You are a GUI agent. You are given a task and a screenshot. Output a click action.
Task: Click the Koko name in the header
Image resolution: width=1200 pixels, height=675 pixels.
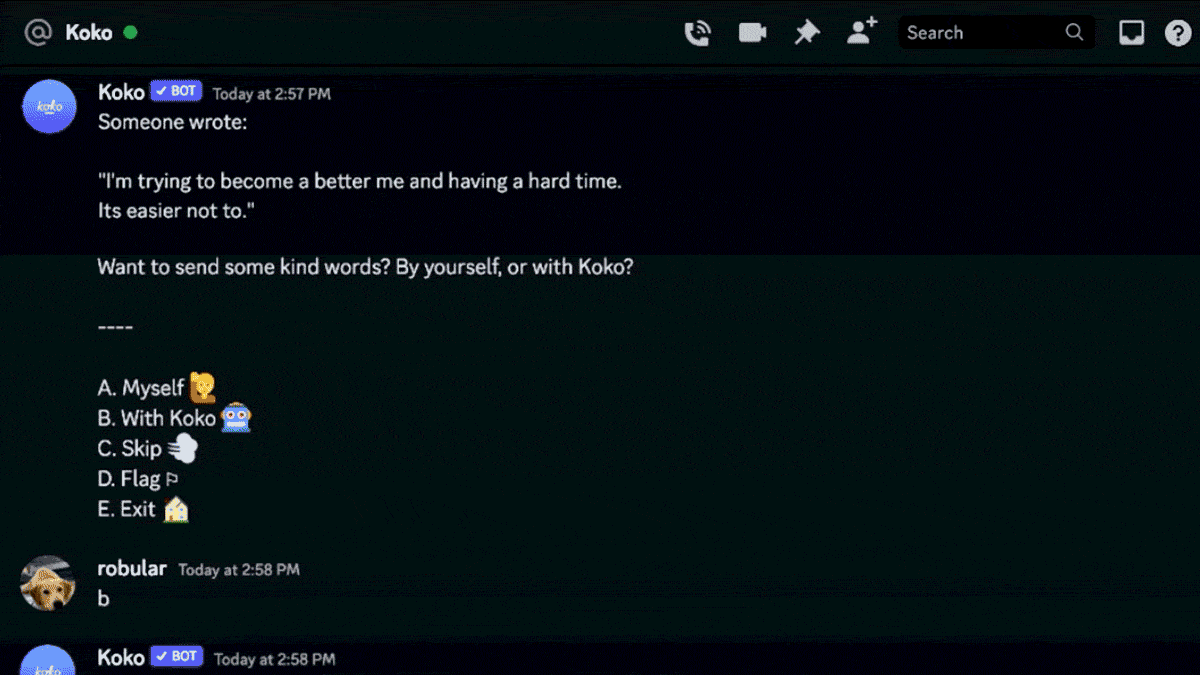click(x=88, y=31)
